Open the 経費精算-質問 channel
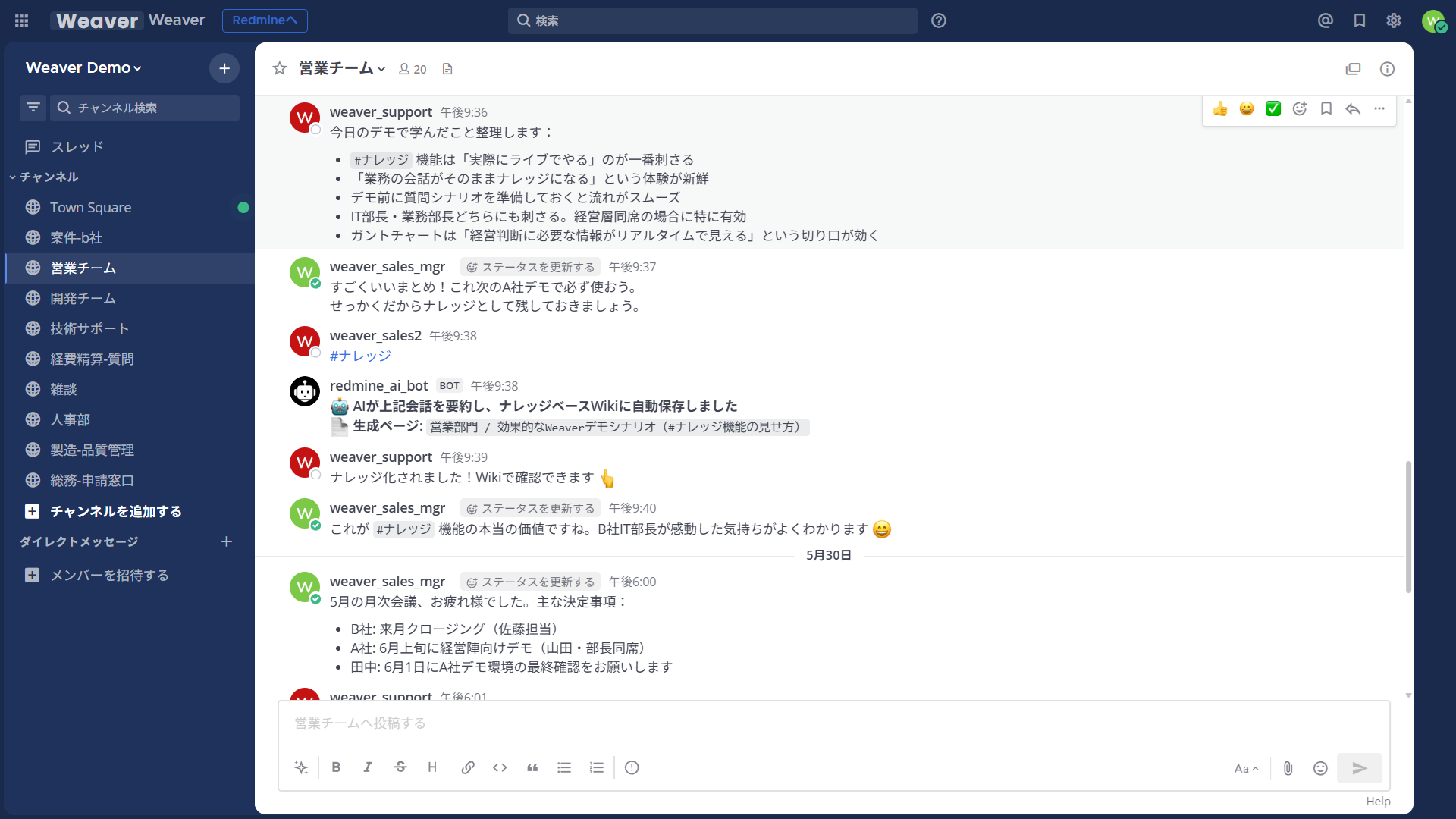 129,359
